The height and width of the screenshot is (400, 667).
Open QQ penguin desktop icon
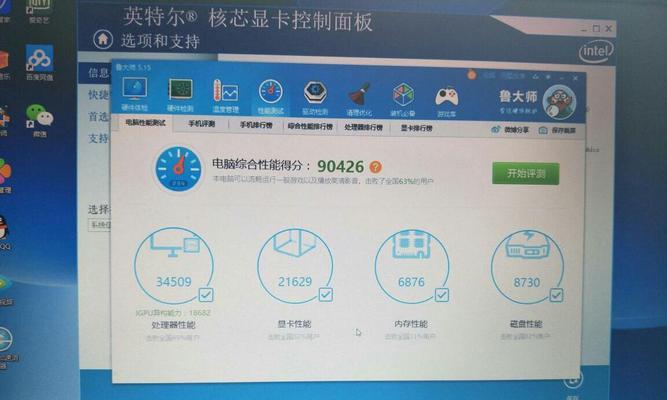tap(4, 232)
